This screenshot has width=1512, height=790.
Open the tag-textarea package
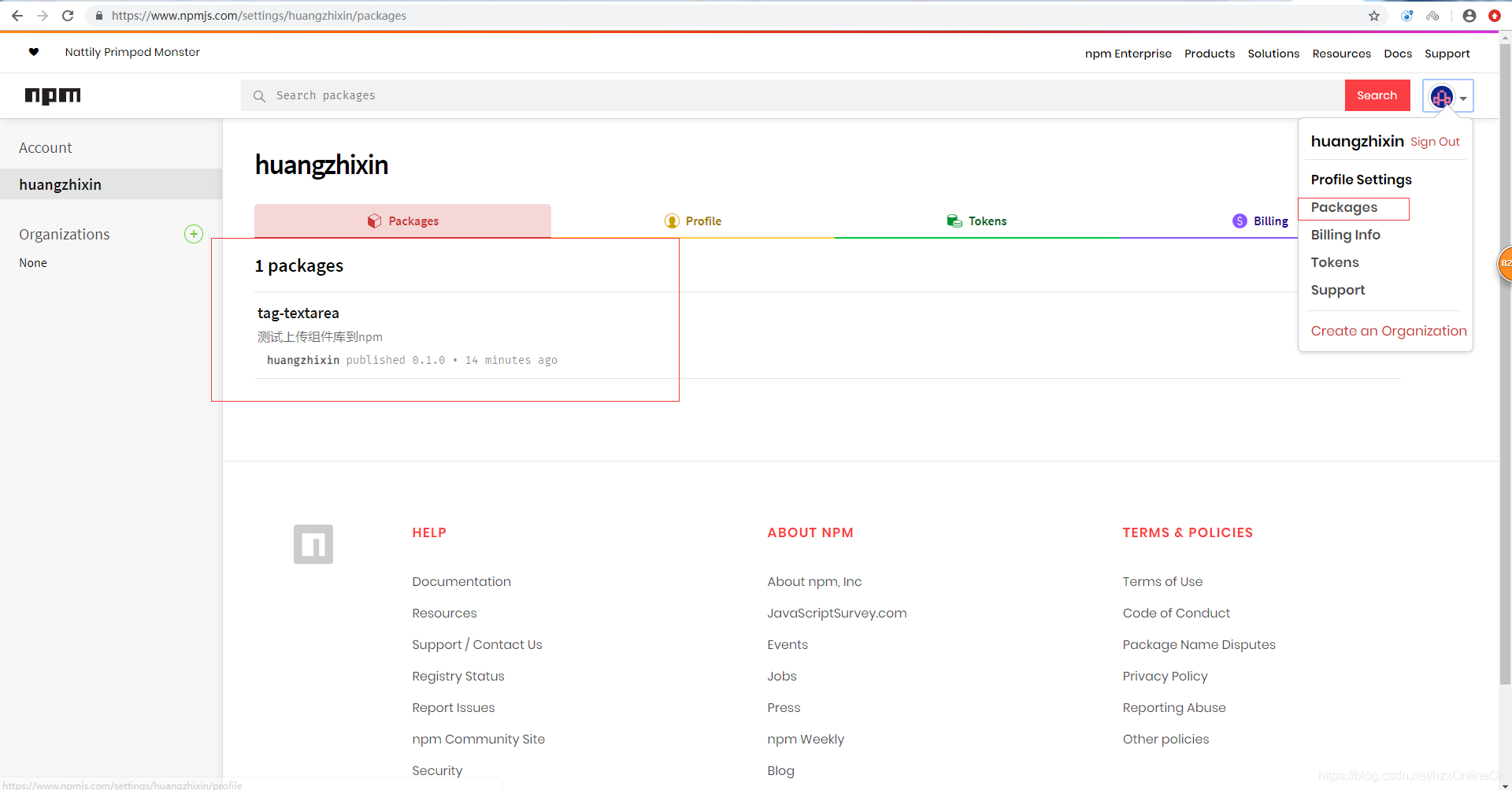pos(298,313)
